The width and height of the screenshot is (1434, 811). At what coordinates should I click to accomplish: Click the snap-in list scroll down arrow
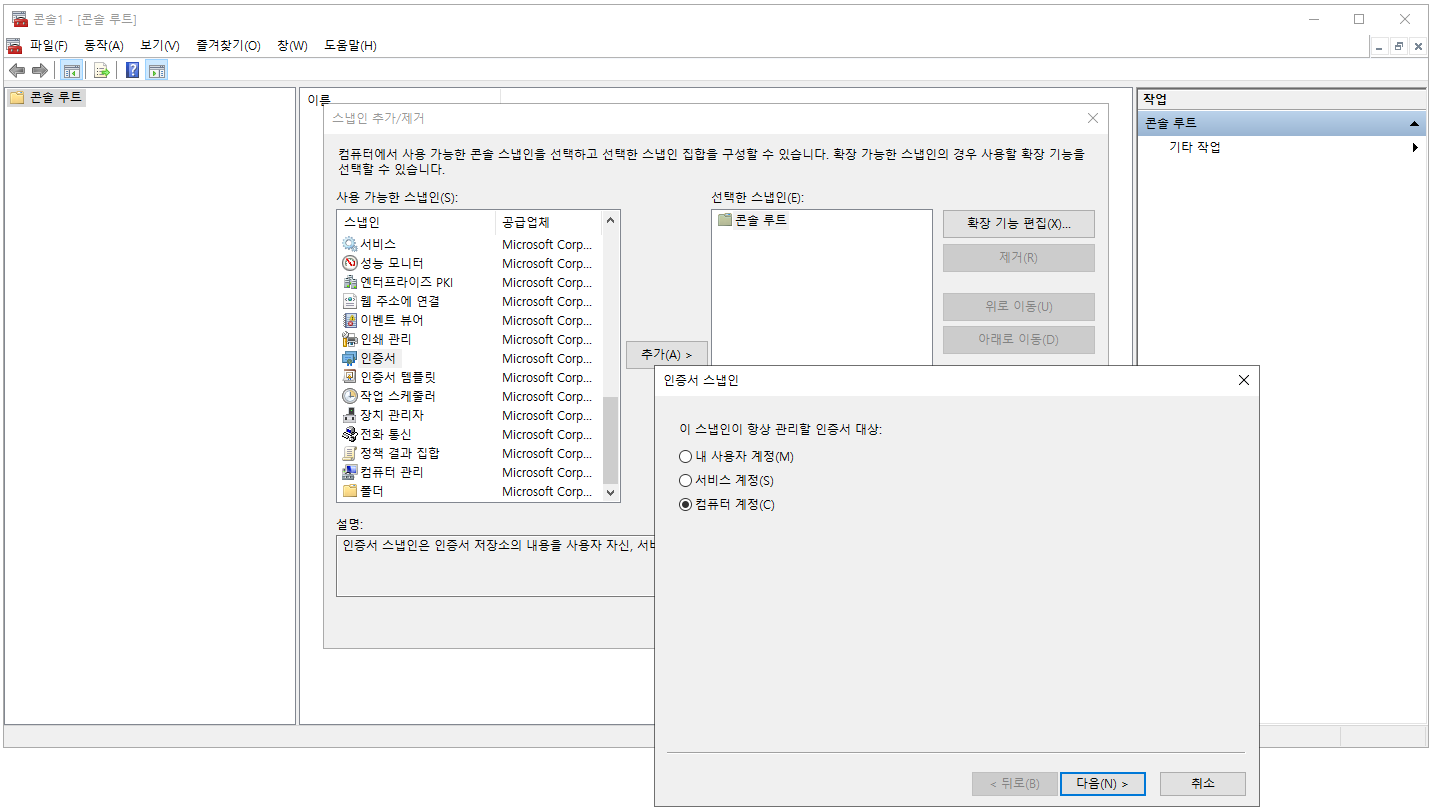611,492
